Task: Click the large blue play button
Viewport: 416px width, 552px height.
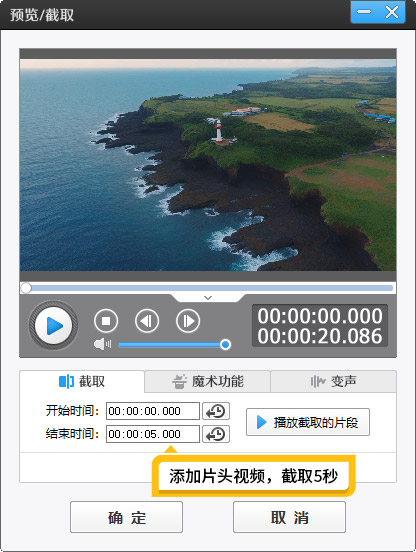Action: point(53,325)
